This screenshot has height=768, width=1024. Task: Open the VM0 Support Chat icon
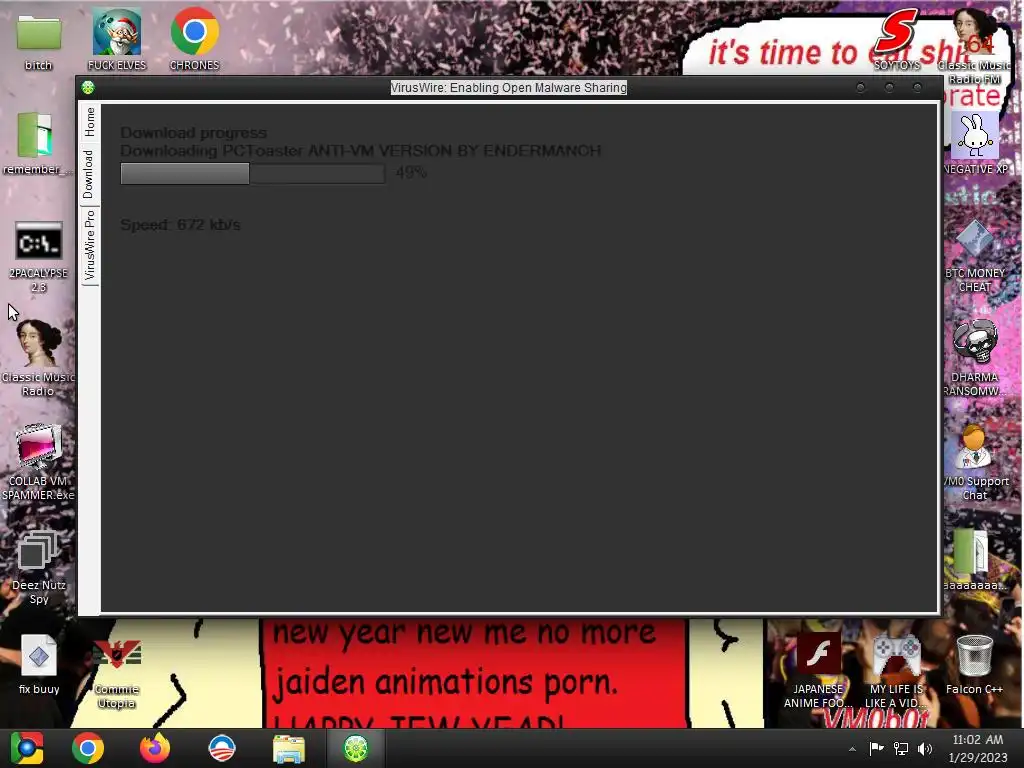tap(975, 462)
